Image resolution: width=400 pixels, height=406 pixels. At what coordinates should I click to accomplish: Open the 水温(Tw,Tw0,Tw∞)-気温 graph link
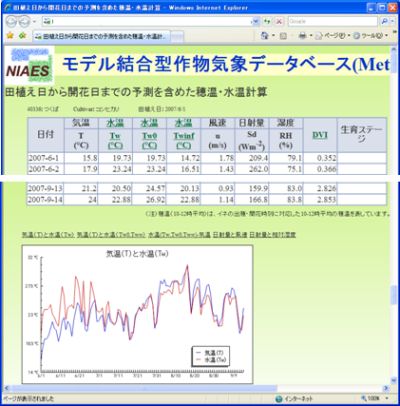[x=179, y=235]
